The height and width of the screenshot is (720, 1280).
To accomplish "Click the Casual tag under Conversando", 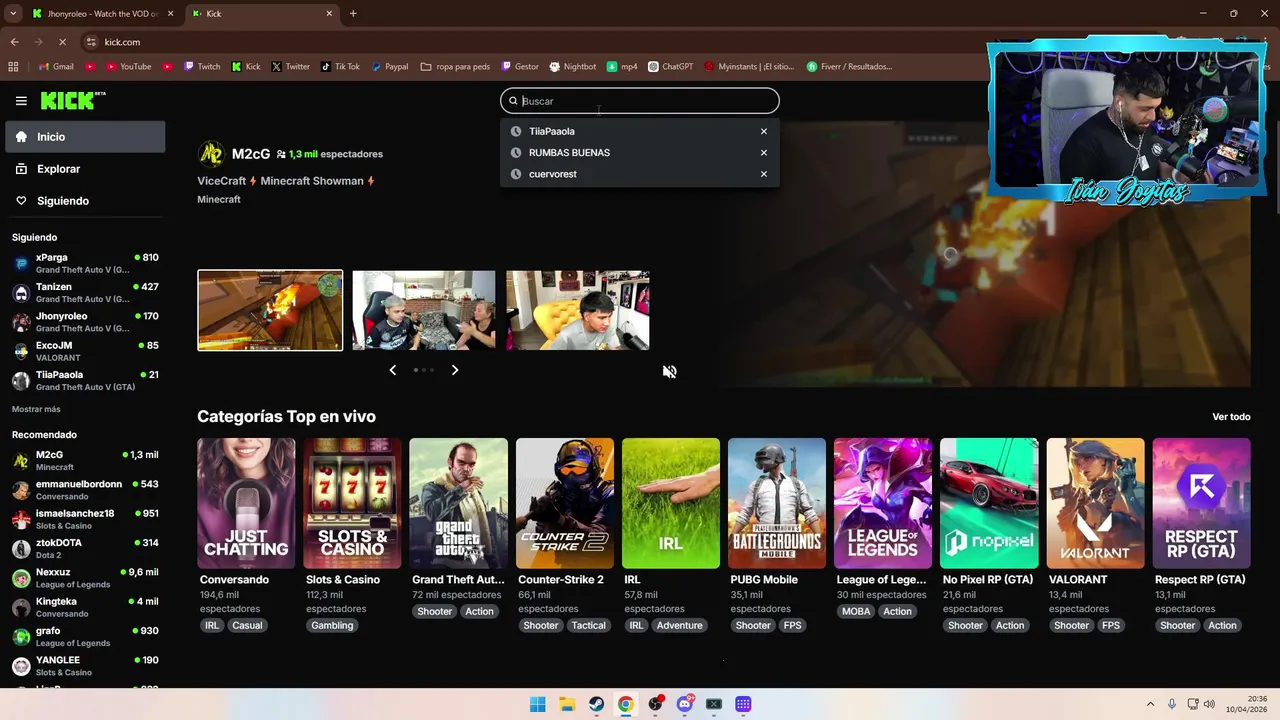I will (247, 625).
